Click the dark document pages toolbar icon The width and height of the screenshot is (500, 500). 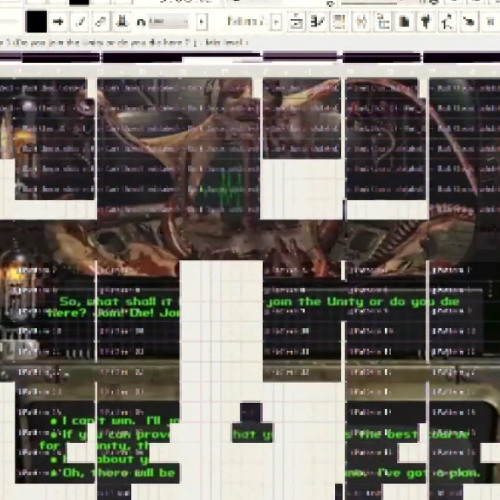[404, 22]
